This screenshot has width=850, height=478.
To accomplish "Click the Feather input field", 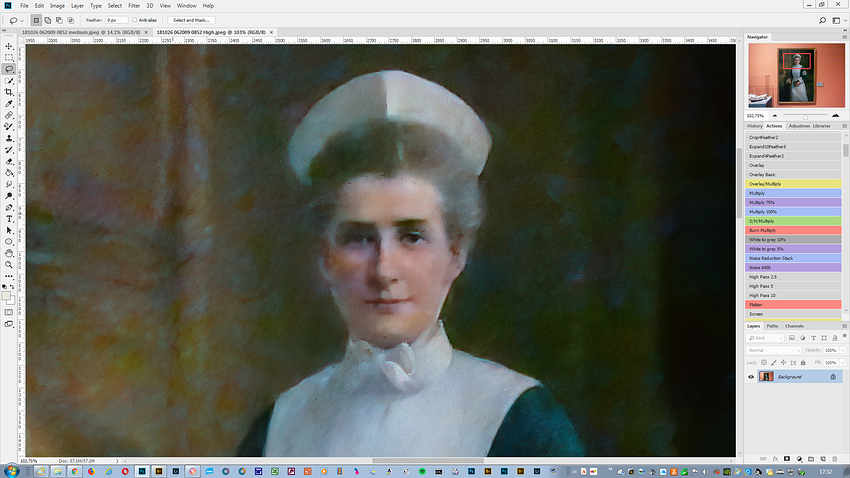I will pyautogui.click(x=116, y=20).
